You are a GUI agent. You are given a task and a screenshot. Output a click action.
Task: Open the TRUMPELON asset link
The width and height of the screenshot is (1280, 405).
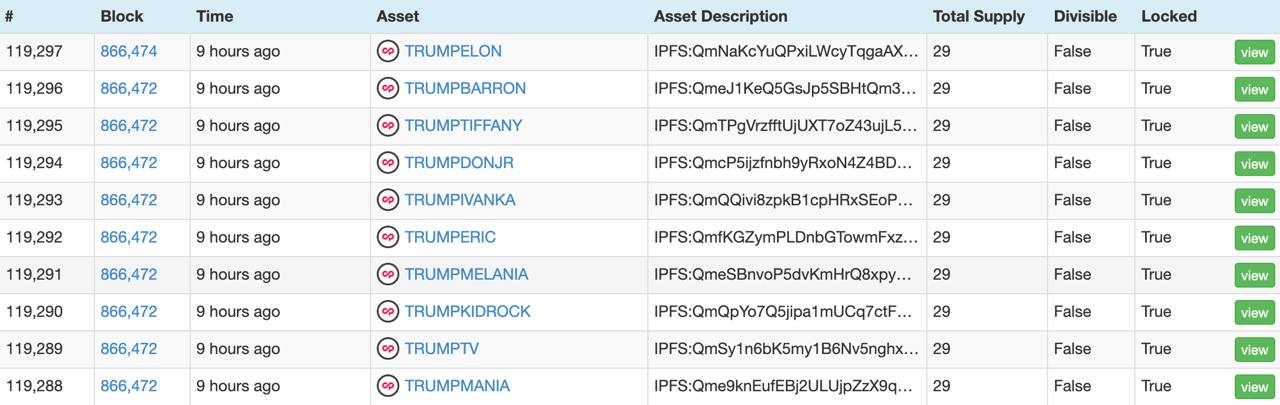click(x=453, y=51)
